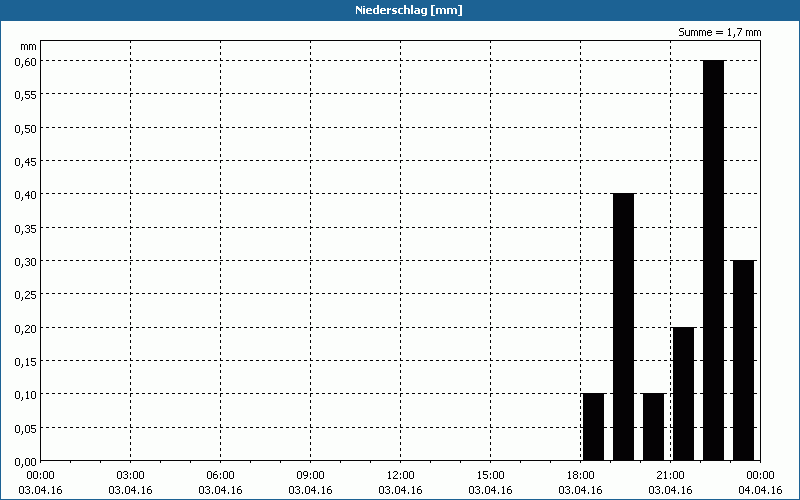This screenshot has height=500, width=800.
Task: Click the x-axis time label '09:00'
Action: [310, 476]
